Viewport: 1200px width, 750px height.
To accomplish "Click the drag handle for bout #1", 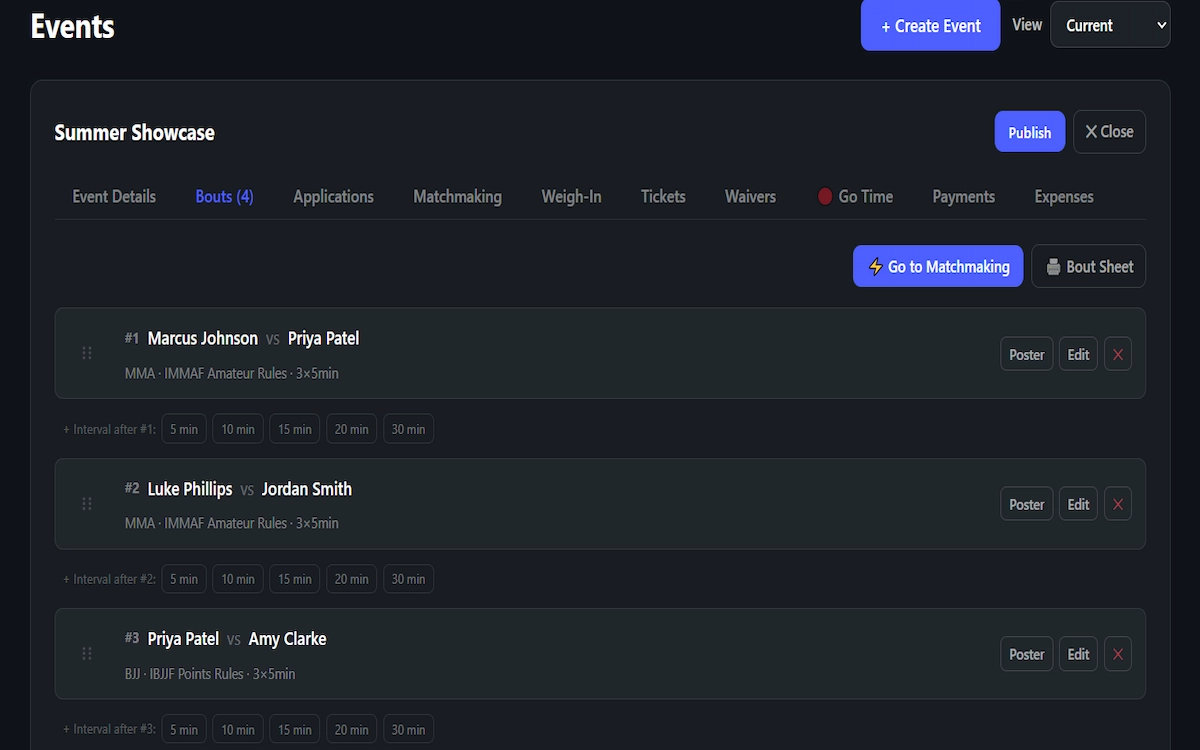I will tap(87, 353).
